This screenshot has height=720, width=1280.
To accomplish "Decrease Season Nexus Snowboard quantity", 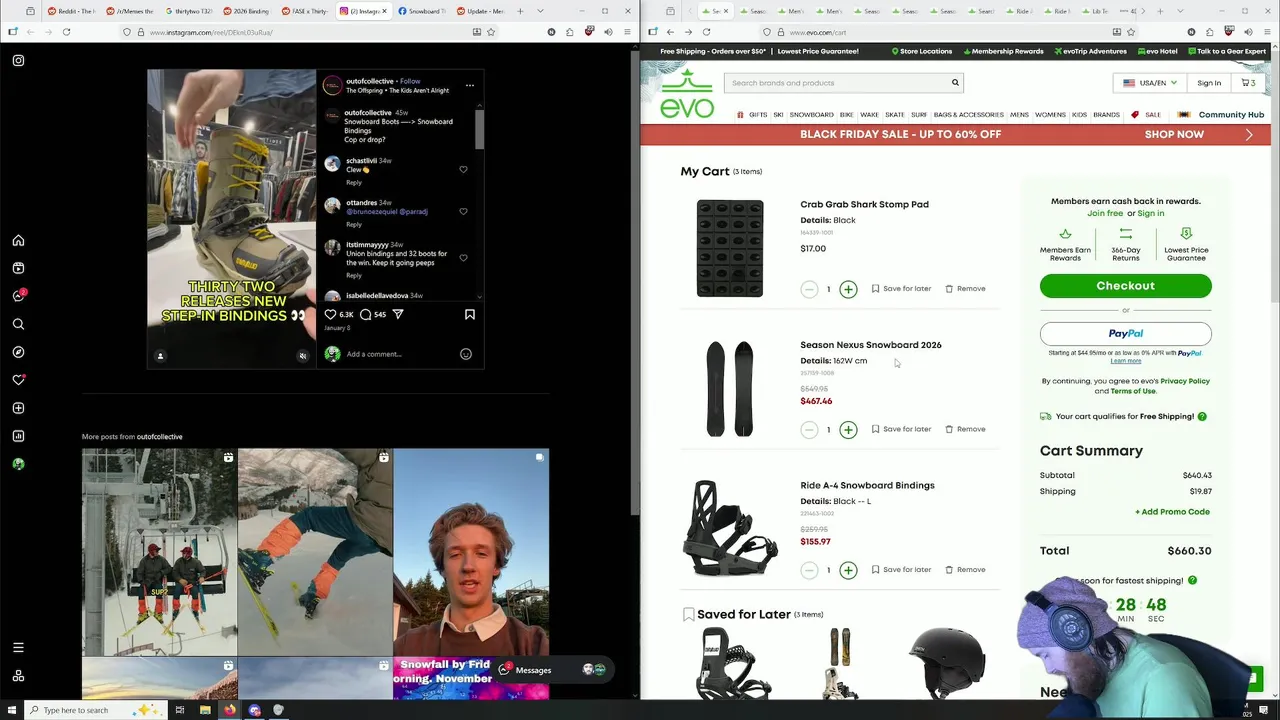I will [x=809, y=430].
